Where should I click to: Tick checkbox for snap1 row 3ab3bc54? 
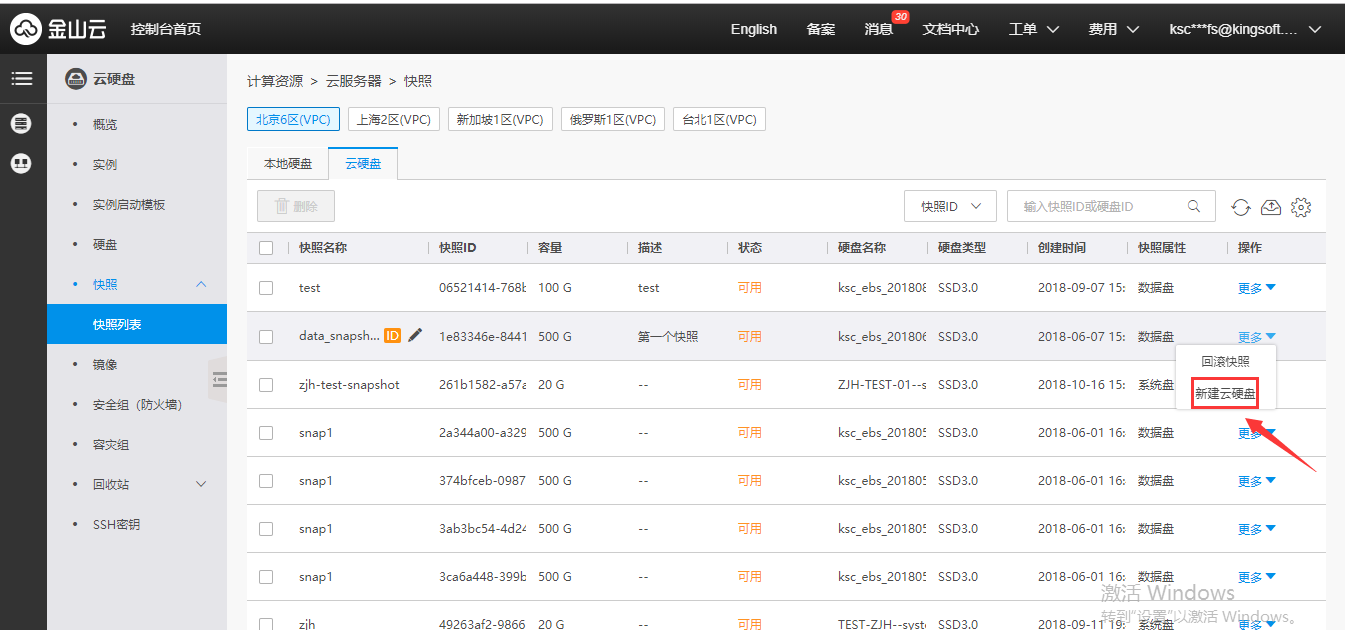[266, 529]
